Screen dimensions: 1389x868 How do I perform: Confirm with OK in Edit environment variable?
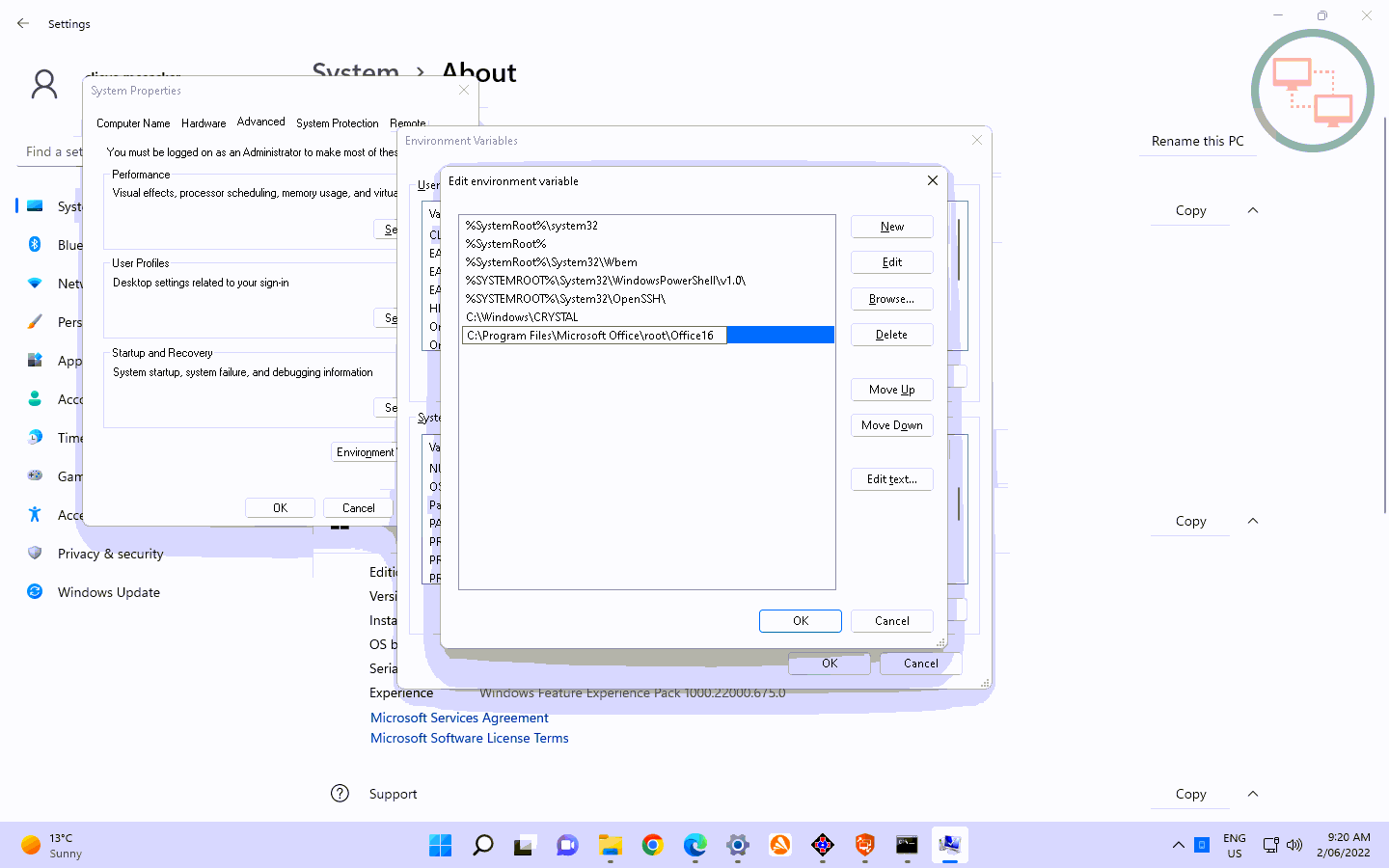point(800,621)
